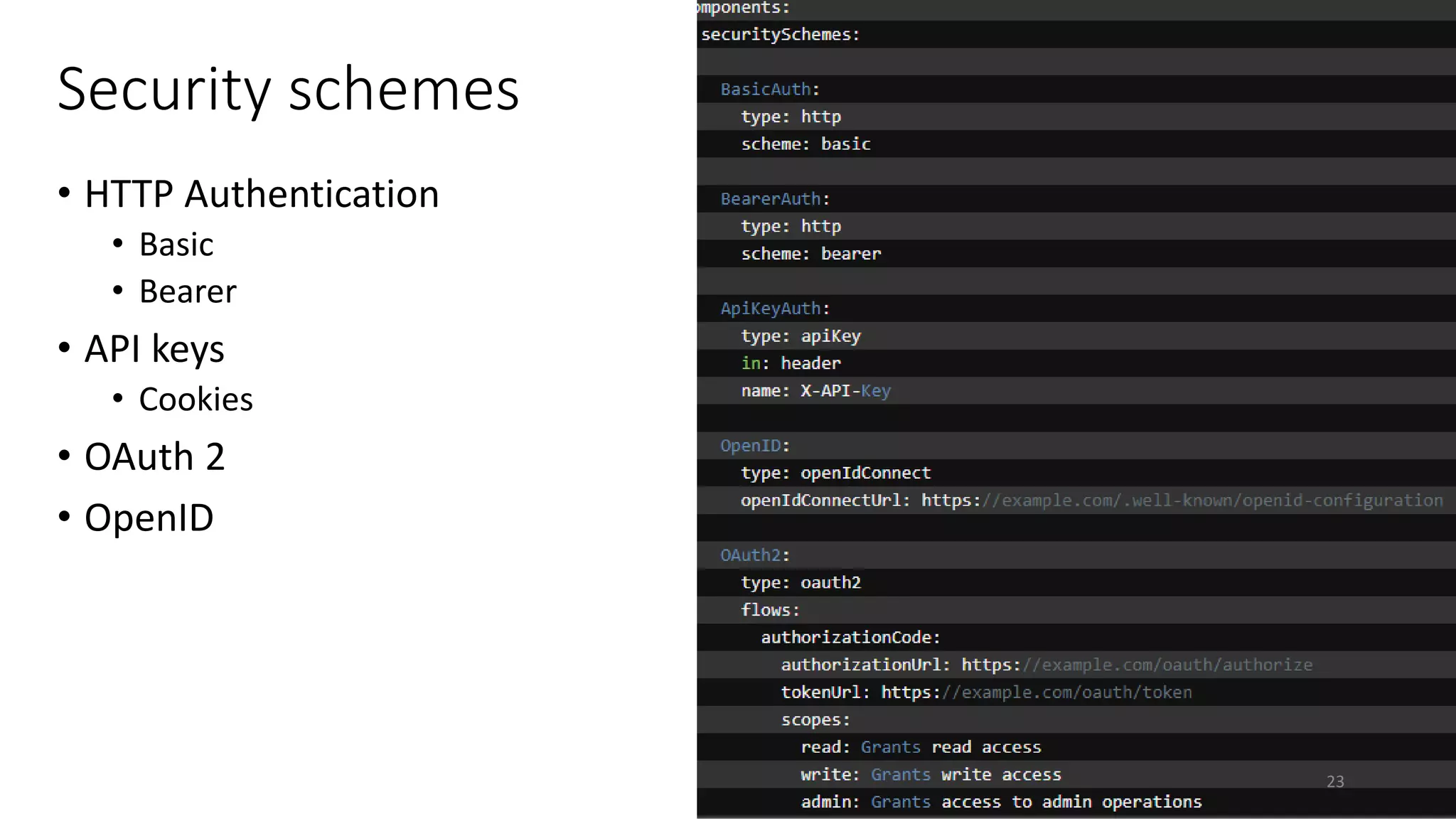The width and height of the screenshot is (1456, 819).
Task: Click the 'name: X-API-Key' line
Action: (x=815, y=391)
